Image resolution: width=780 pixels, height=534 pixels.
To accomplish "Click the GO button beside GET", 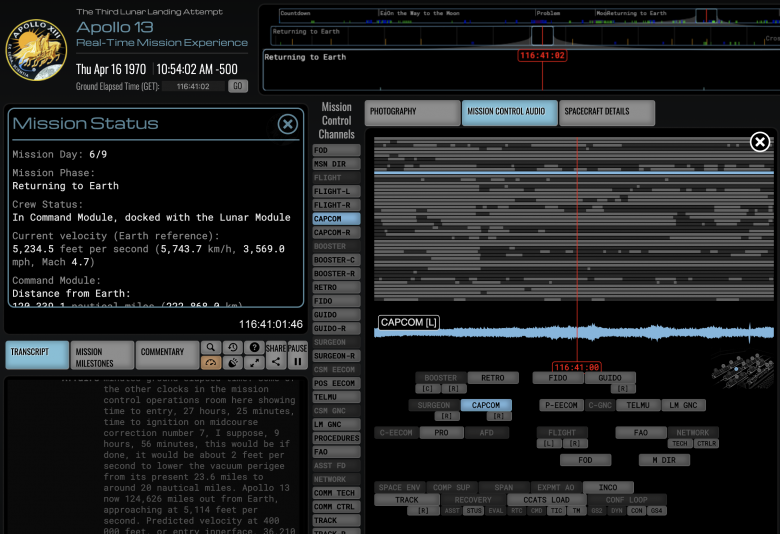I will coord(238,86).
